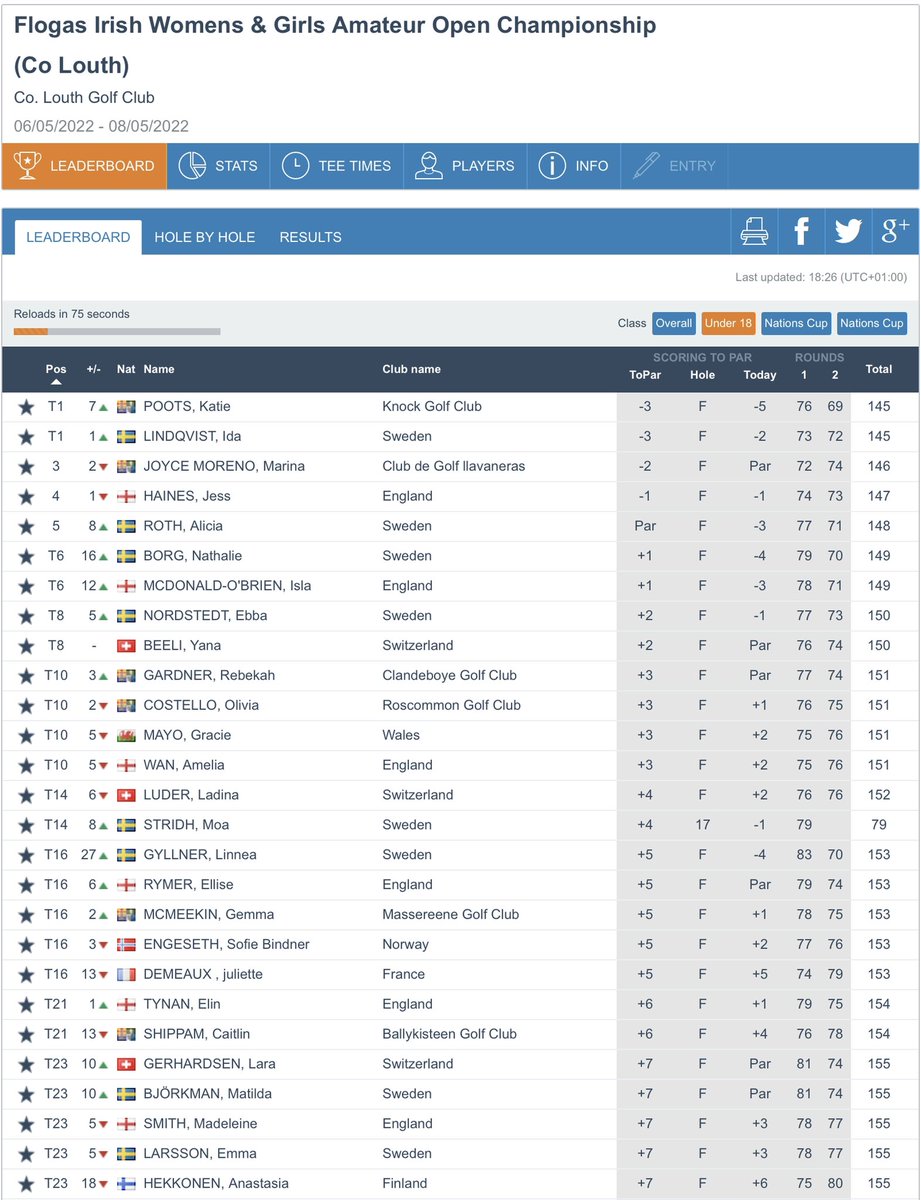Sort by the Hole column header
The image size is (921, 1200).
(703, 376)
